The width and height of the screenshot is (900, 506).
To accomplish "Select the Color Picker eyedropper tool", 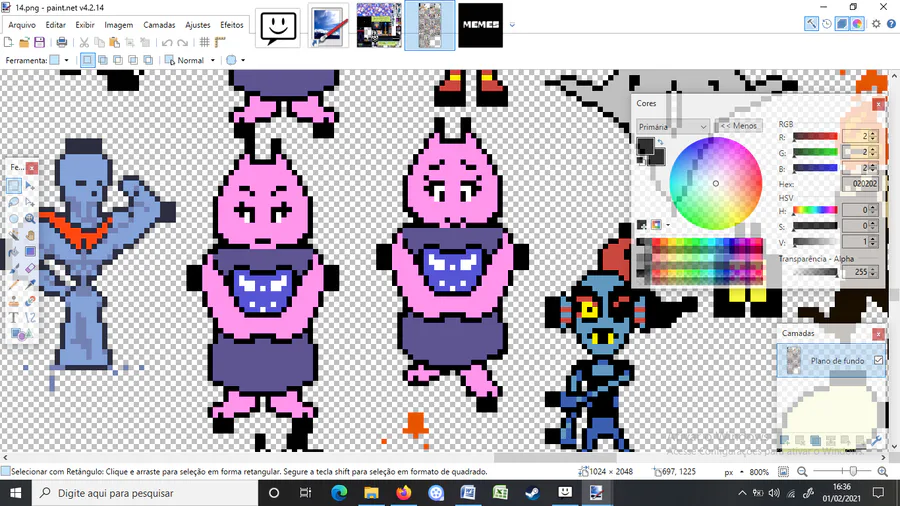I will click(30, 285).
